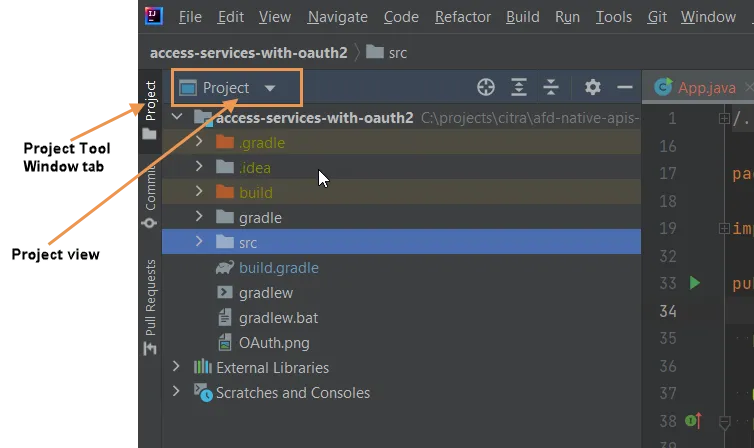Unfold the imports block at line 19

point(724,228)
